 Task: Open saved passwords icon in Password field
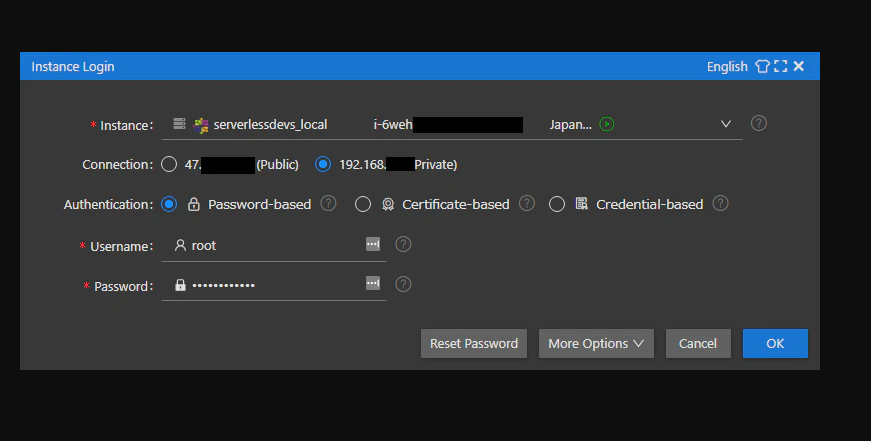373,283
